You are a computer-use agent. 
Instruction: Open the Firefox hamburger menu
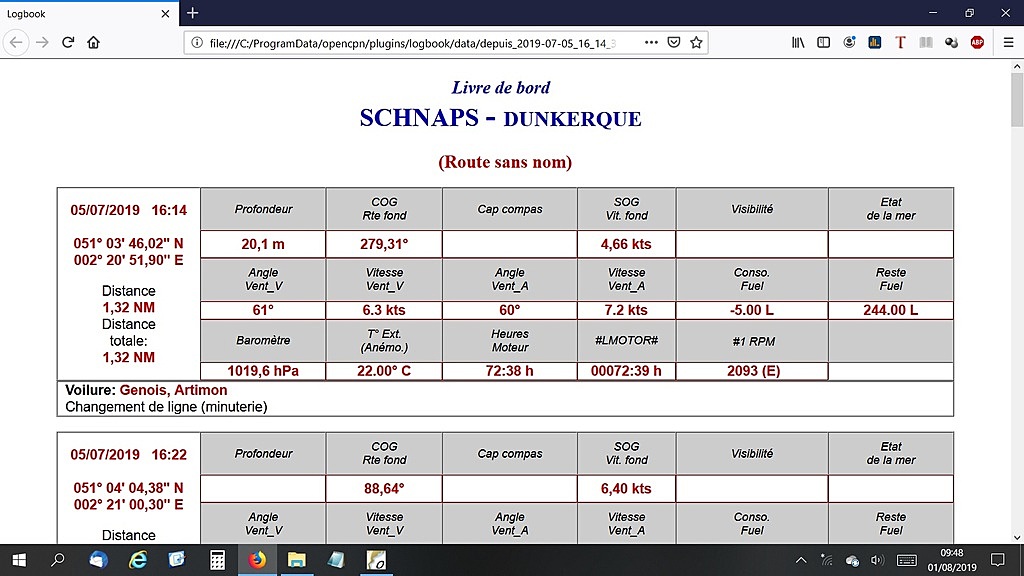pyautogui.click(x=1008, y=42)
